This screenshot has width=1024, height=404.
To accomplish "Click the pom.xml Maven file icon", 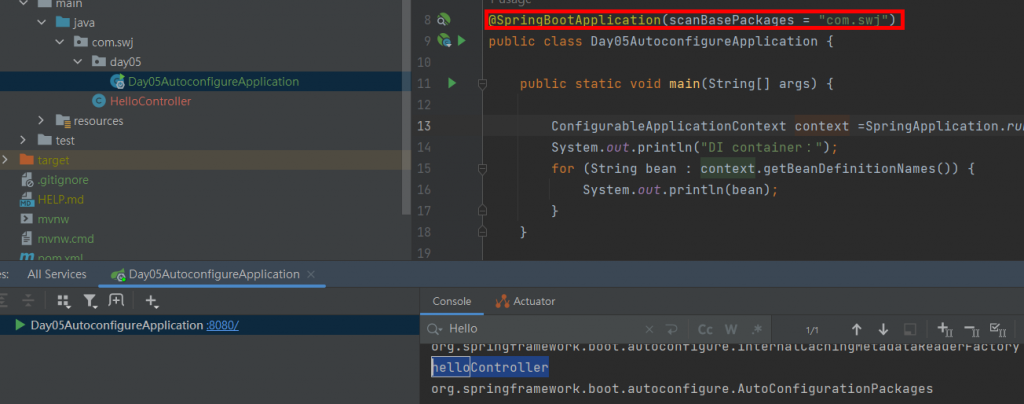I will [27, 257].
